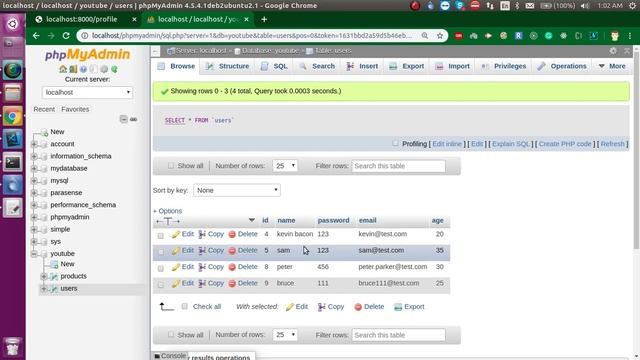
Task: Open Visual Studio Code launcher icon
Action: point(12,140)
